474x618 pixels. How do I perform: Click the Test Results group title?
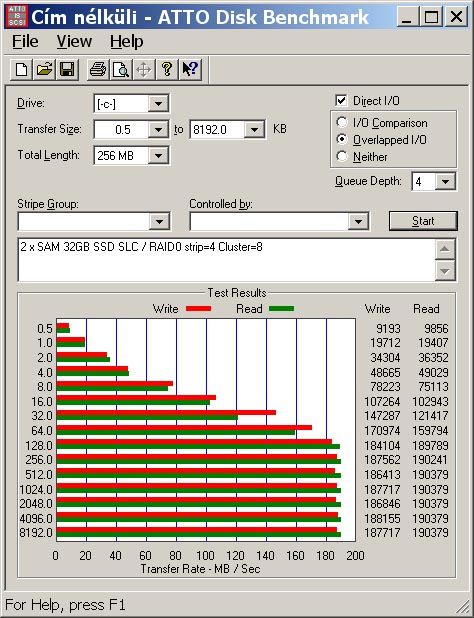pos(237,293)
